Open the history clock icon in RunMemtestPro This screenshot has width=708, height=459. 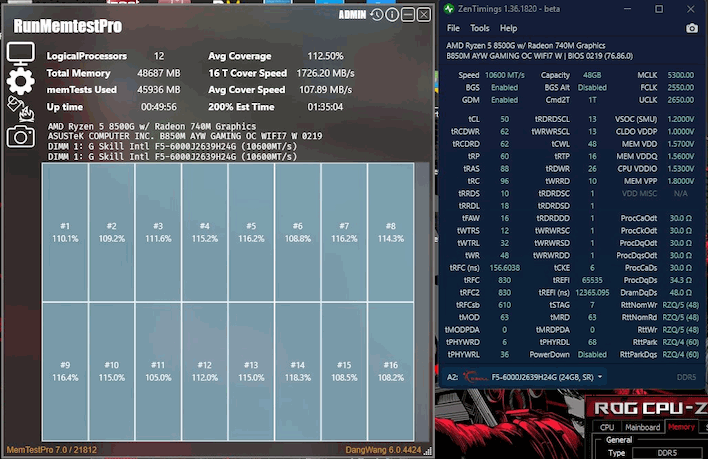click(x=377, y=15)
